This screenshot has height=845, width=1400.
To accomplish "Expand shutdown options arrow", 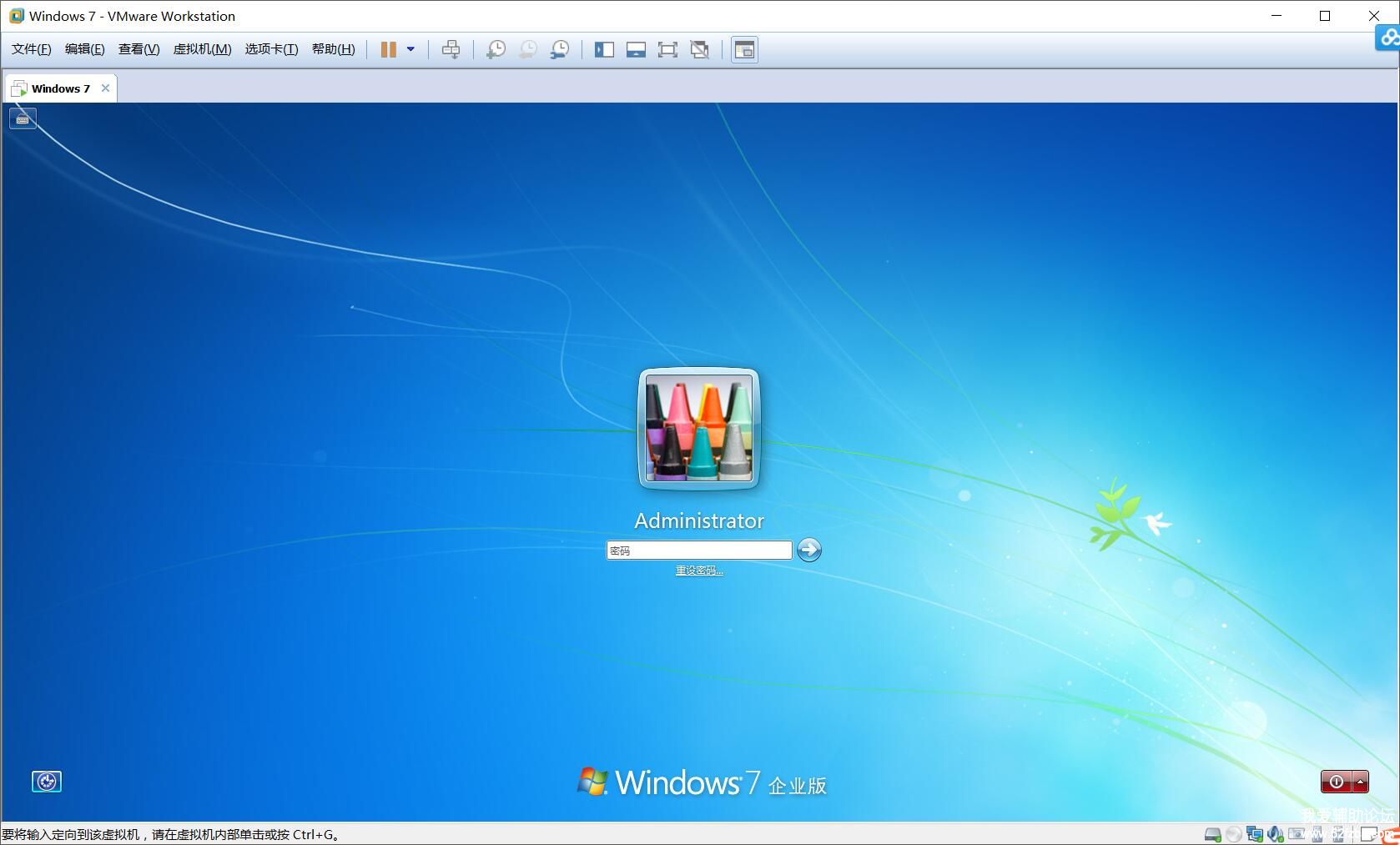I will coord(1361,782).
